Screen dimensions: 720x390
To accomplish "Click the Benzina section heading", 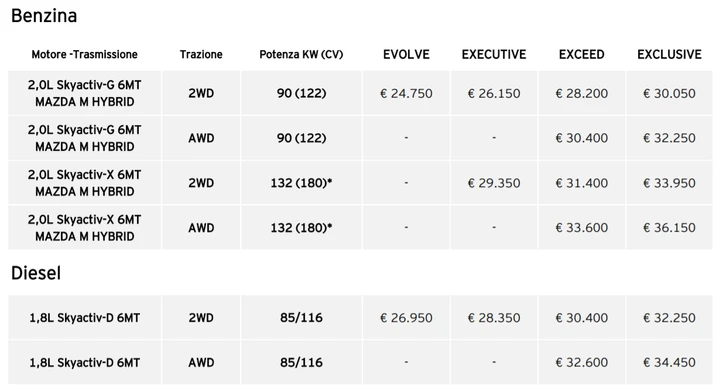I will 44,16.
